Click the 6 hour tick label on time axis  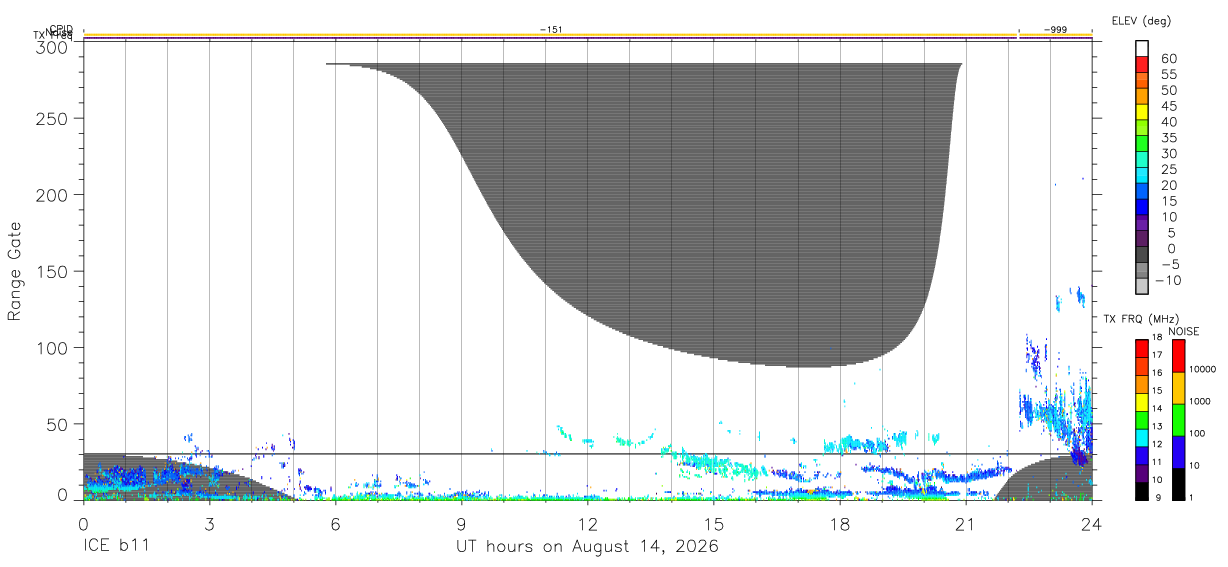click(x=335, y=525)
